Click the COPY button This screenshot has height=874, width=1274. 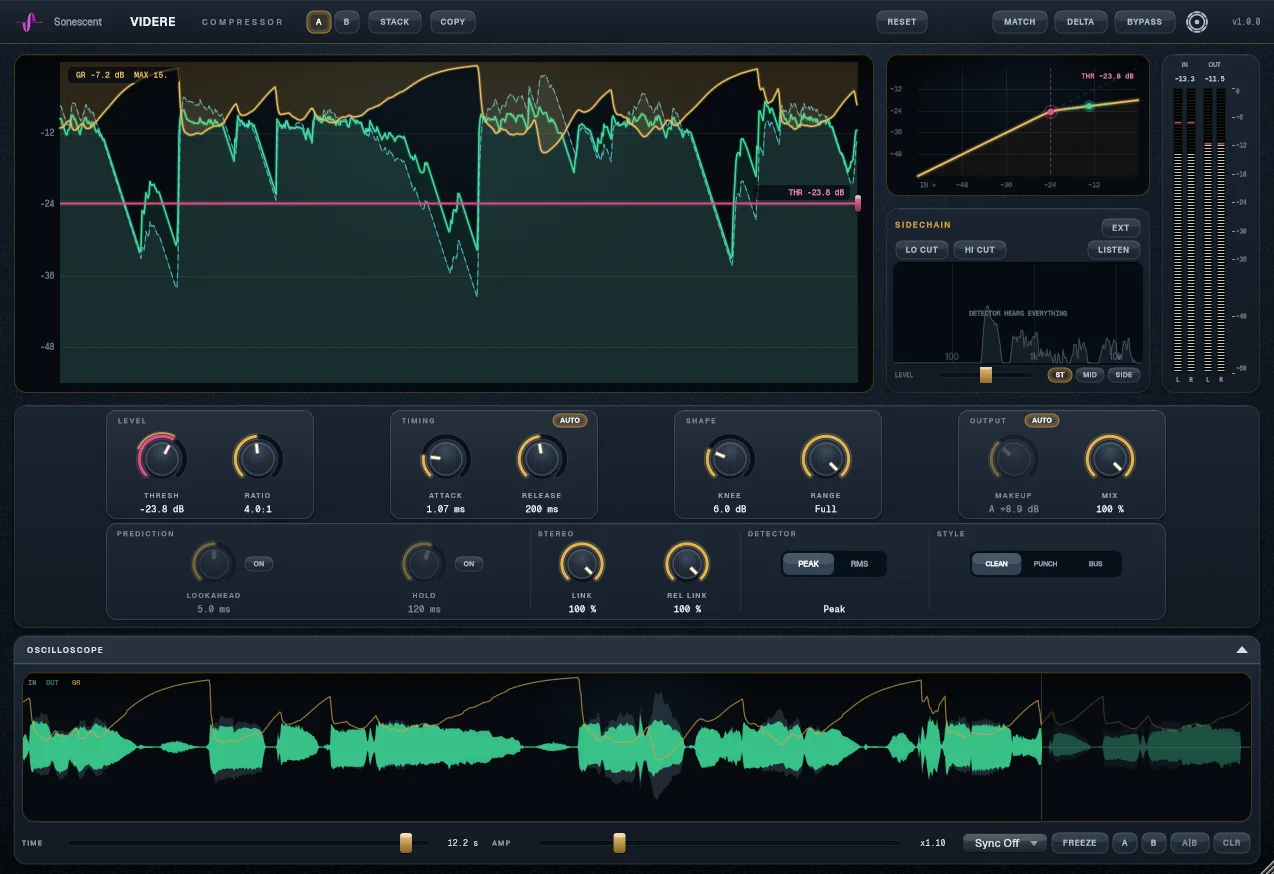click(x=453, y=22)
